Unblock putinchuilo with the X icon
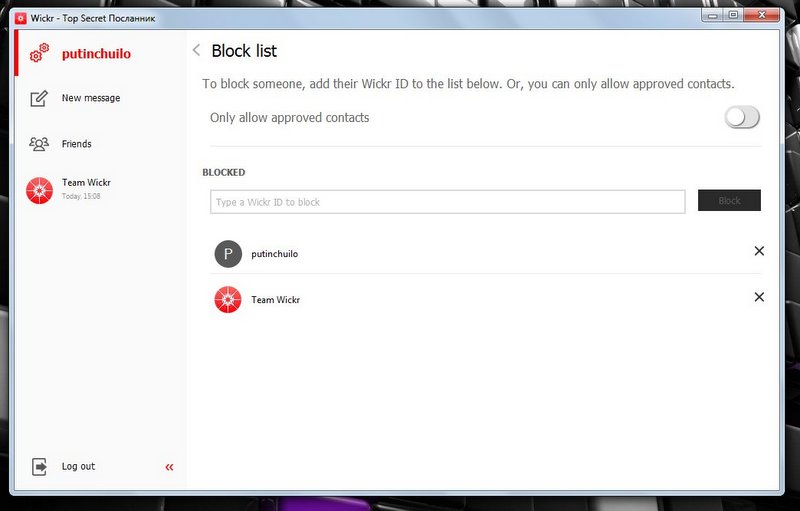The height and width of the screenshot is (511, 800). coord(759,251)
